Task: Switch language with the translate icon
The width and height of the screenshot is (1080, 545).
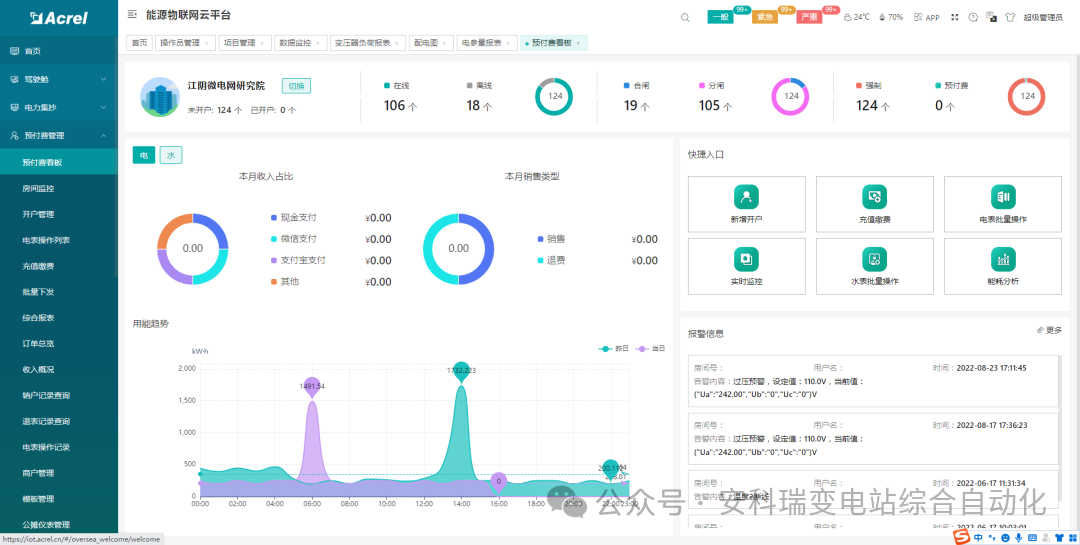Action: click(x=991, y=17)
